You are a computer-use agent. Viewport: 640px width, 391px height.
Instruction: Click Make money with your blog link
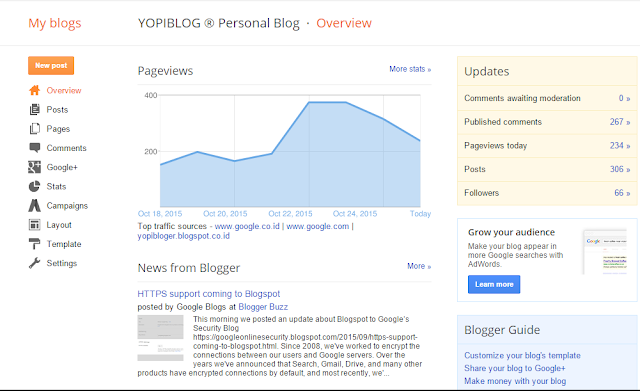click(515, 381)
